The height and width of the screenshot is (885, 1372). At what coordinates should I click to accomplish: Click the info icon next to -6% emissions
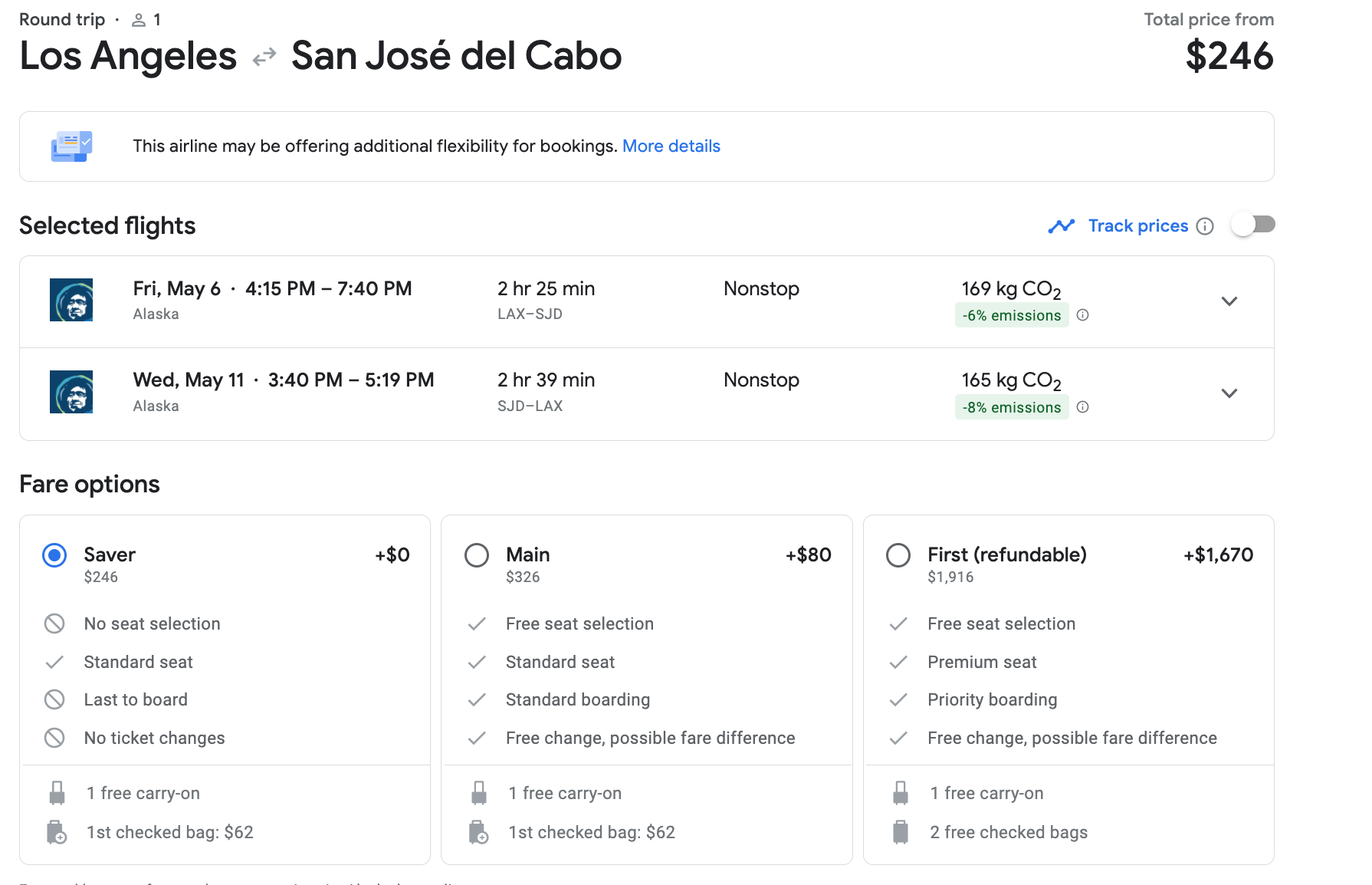[1082, 315]
